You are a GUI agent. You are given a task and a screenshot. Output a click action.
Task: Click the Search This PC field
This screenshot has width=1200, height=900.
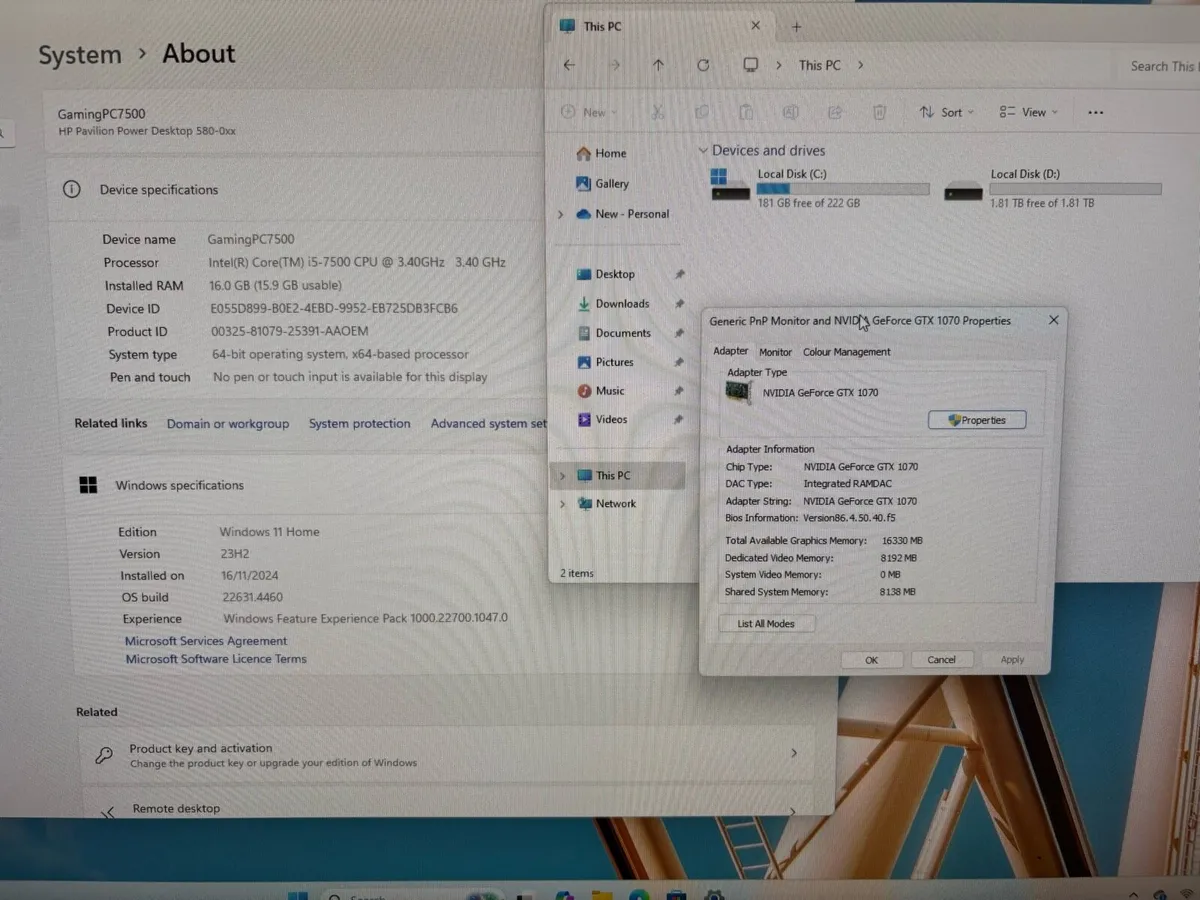(1160, 66)
